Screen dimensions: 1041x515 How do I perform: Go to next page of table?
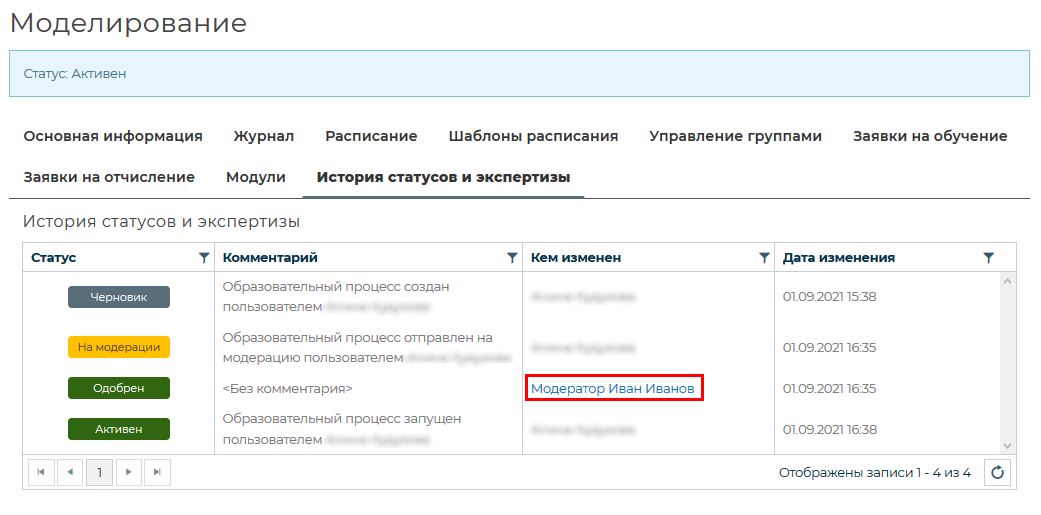pyautogui.click(x=128, y=472)
